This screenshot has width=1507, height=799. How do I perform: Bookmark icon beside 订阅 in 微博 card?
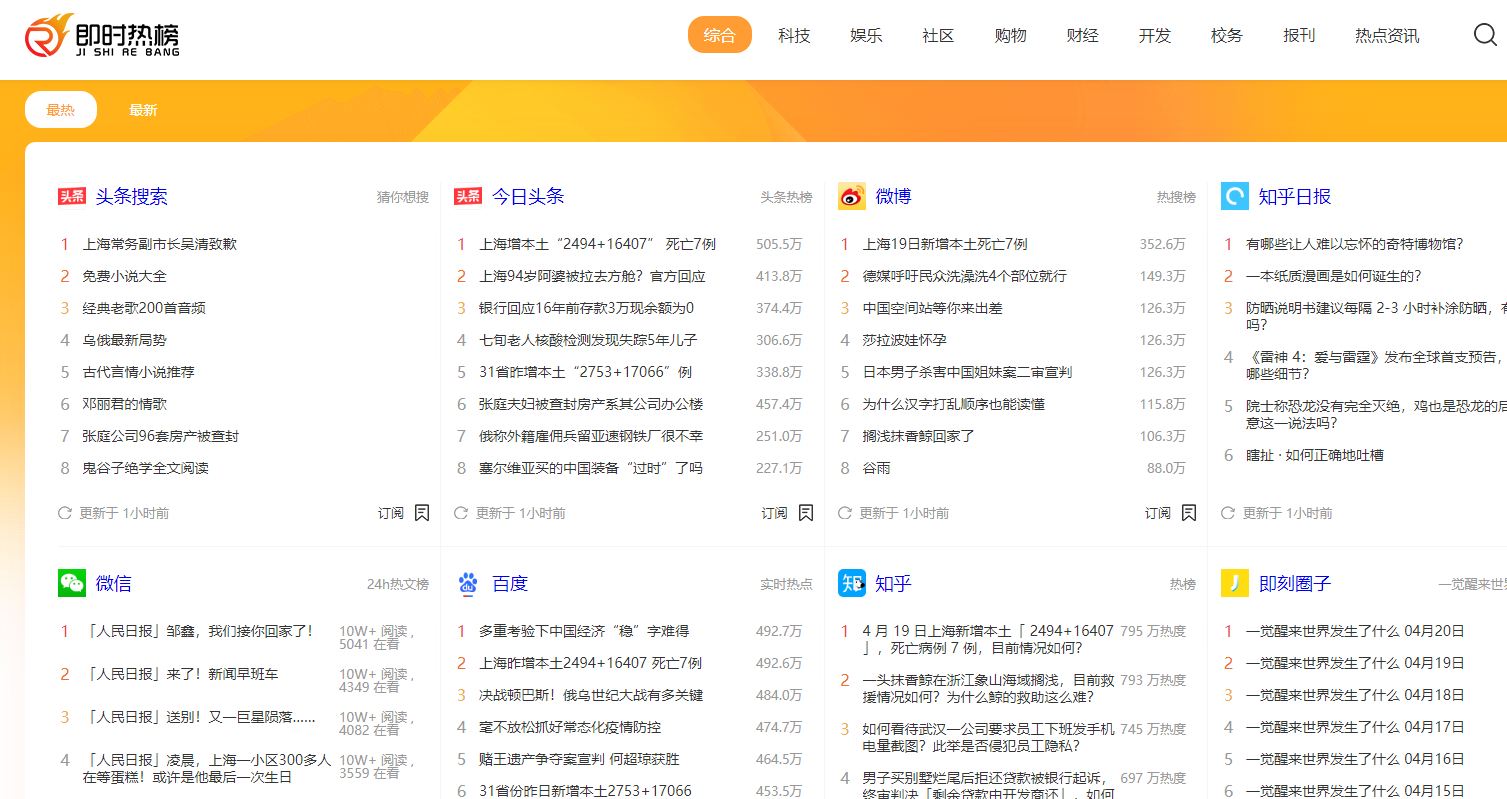click(x=1189, y=513)
